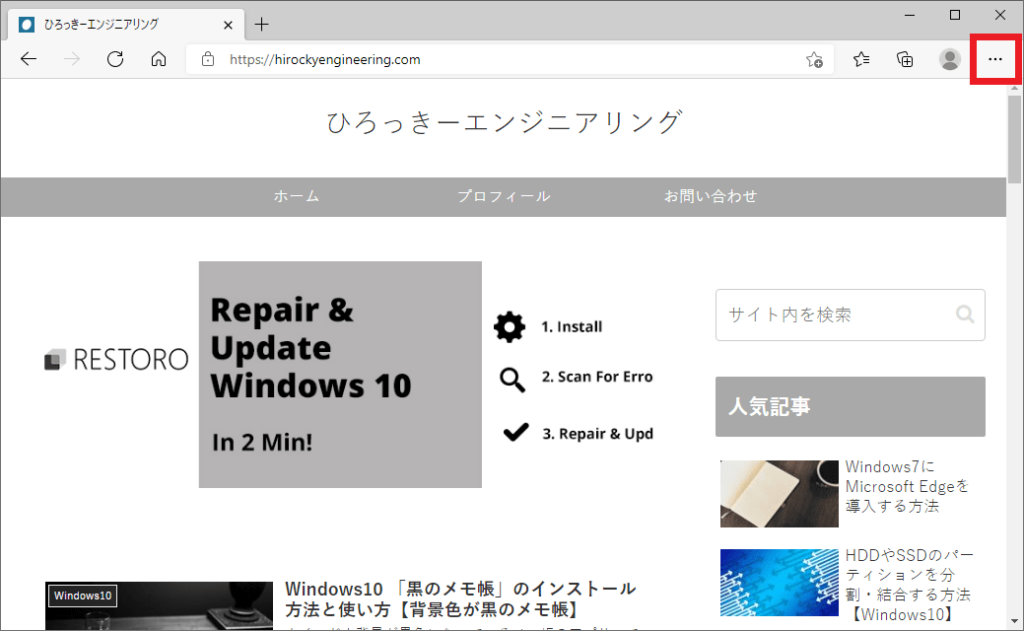Screen dimensions: 1024x631
Task: Click the '2. Scan For Erro' text
Action: coord(597,377)
